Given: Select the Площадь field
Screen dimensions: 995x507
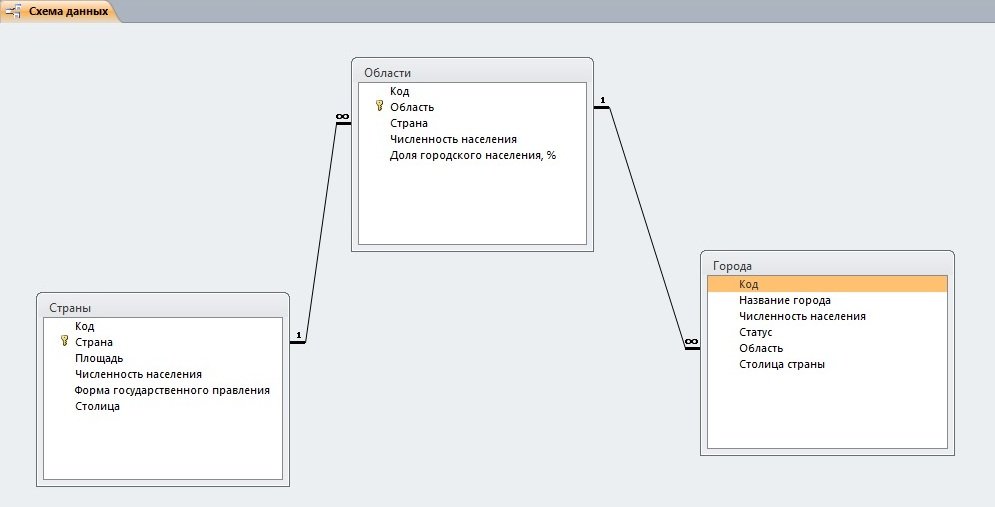Looking at the screenshot, I should pos(99,358).
